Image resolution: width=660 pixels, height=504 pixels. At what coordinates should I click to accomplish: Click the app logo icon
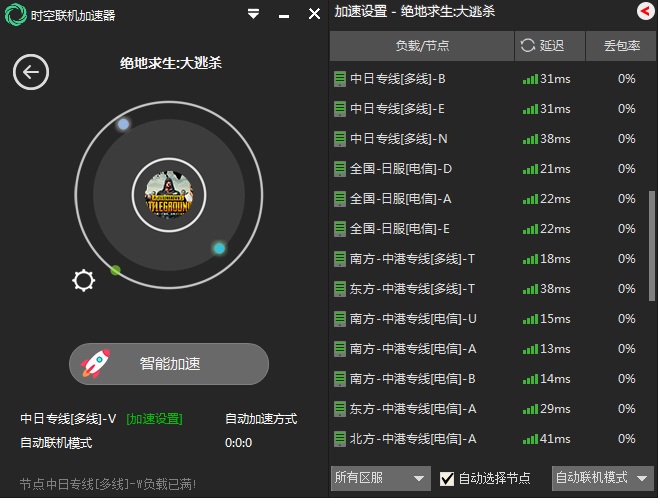(x=15, y=14)
